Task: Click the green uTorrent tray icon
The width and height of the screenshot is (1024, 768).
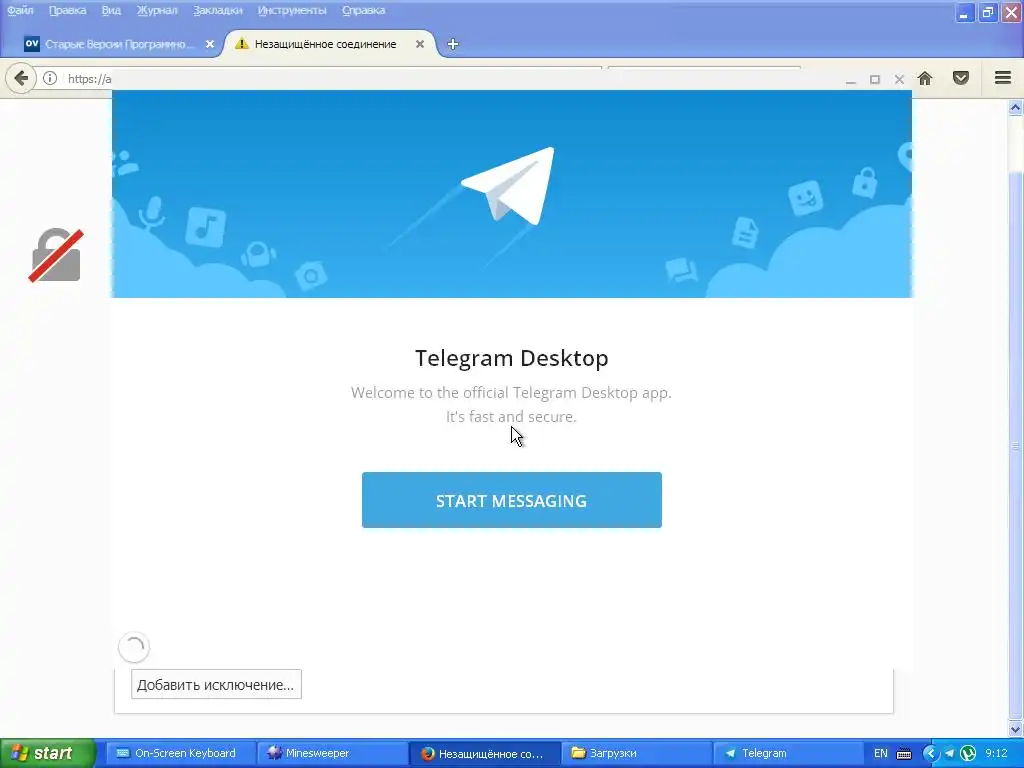Action: coord(968,754)
